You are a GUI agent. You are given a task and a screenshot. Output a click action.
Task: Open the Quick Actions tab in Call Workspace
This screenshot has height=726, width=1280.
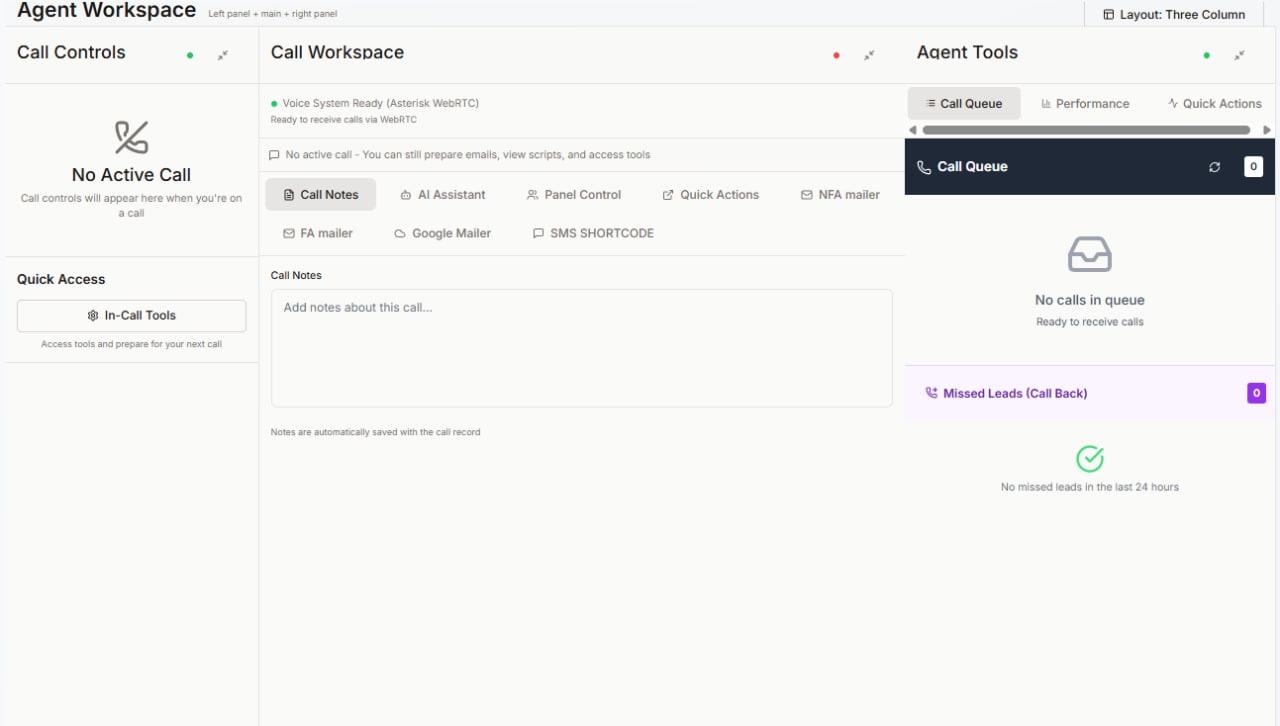(711, 195)
